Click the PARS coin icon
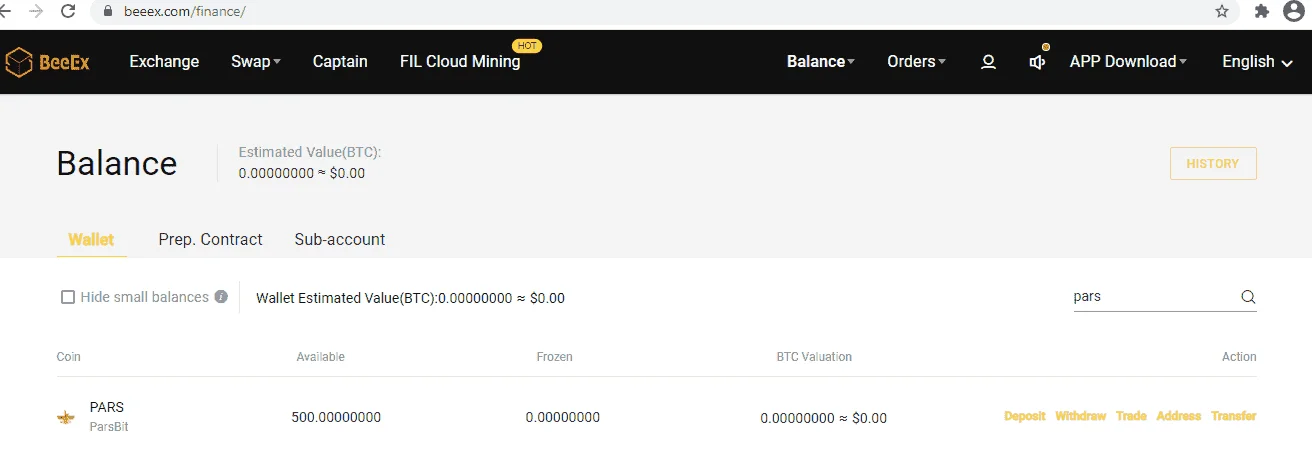The width and height of the screenshot is (1312, 458). pos(66,417)
